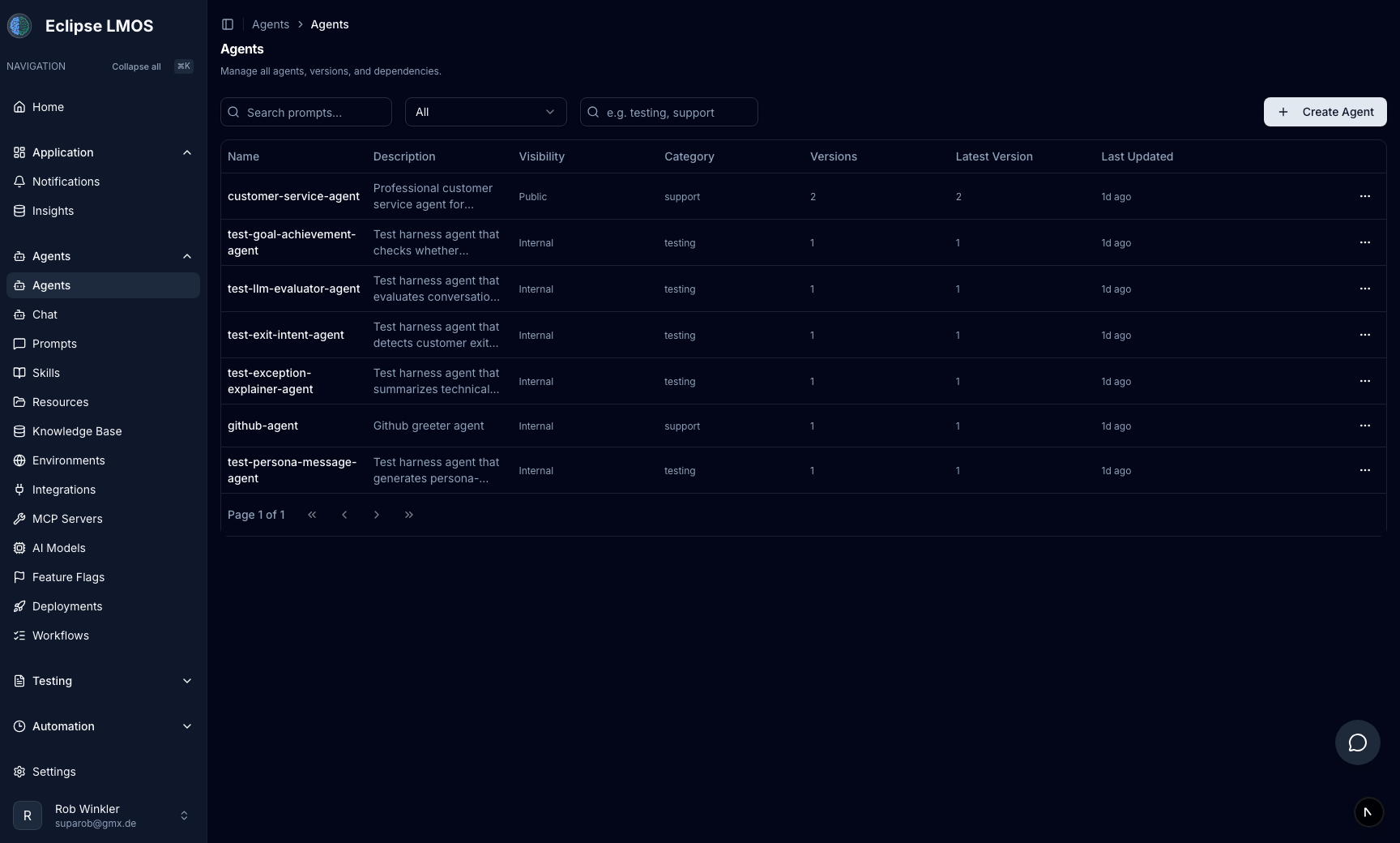Go to last page double-chevron
This screenshot has width=1400, height=843.
pos(409,515)
